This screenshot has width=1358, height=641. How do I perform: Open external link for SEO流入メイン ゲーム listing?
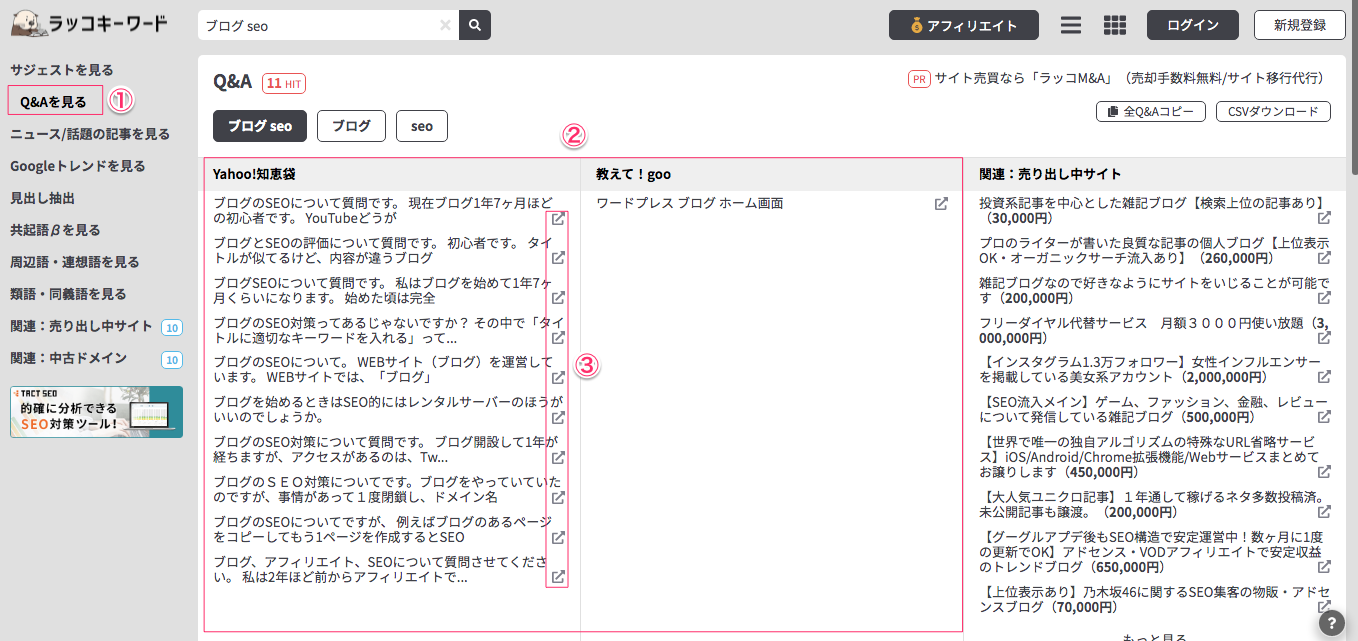(1324, 418)
